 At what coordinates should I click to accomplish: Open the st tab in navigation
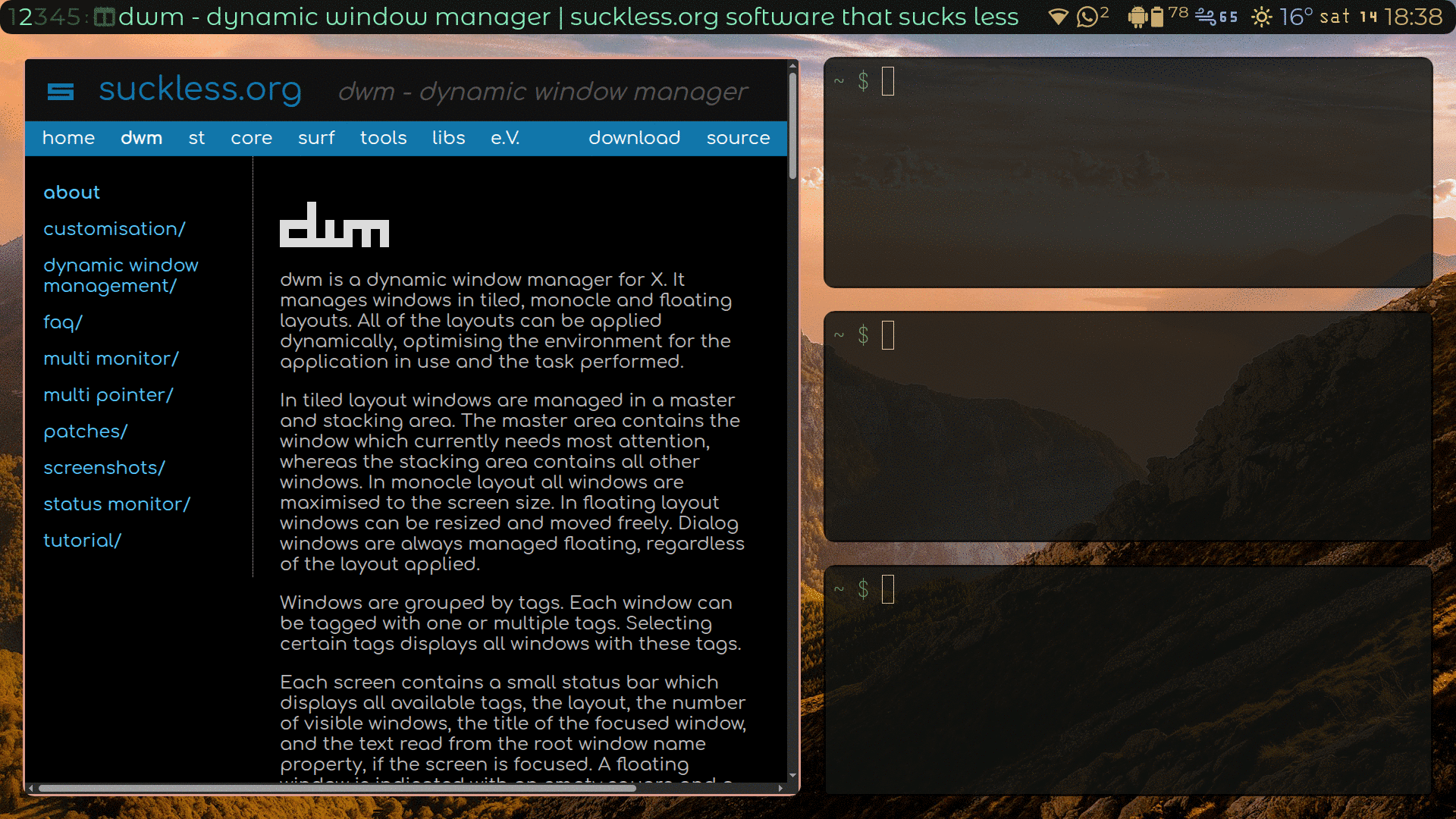click(x=196, y=138)
